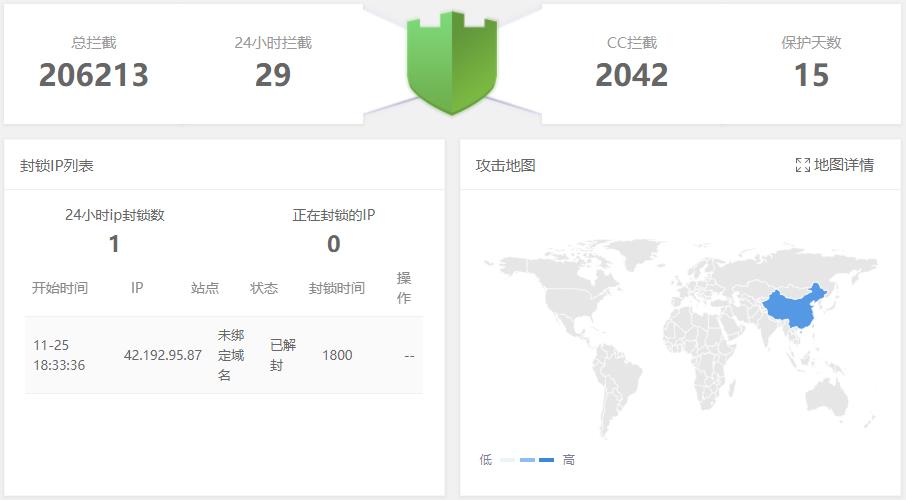Click the 低 legend label
The width and height of the screenshot is (906, 500).
486,460
